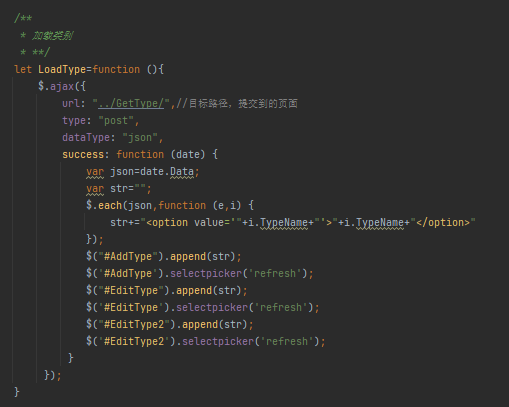This screenshot has width=509, height=407.
Task: Click the Chinese doc comment text line
Action: tap(47, 35)
